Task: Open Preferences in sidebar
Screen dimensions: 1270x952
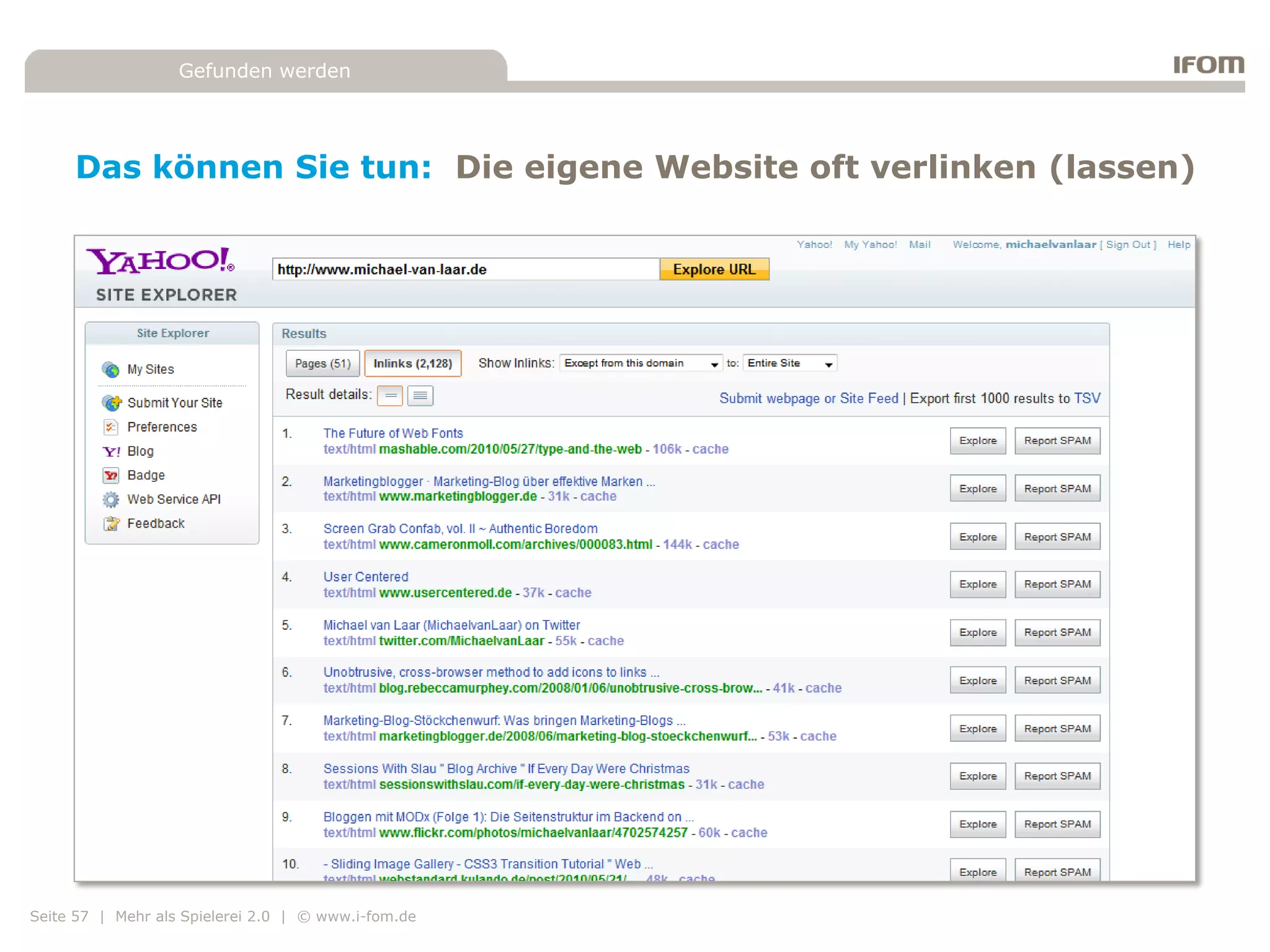Action: 162,427
